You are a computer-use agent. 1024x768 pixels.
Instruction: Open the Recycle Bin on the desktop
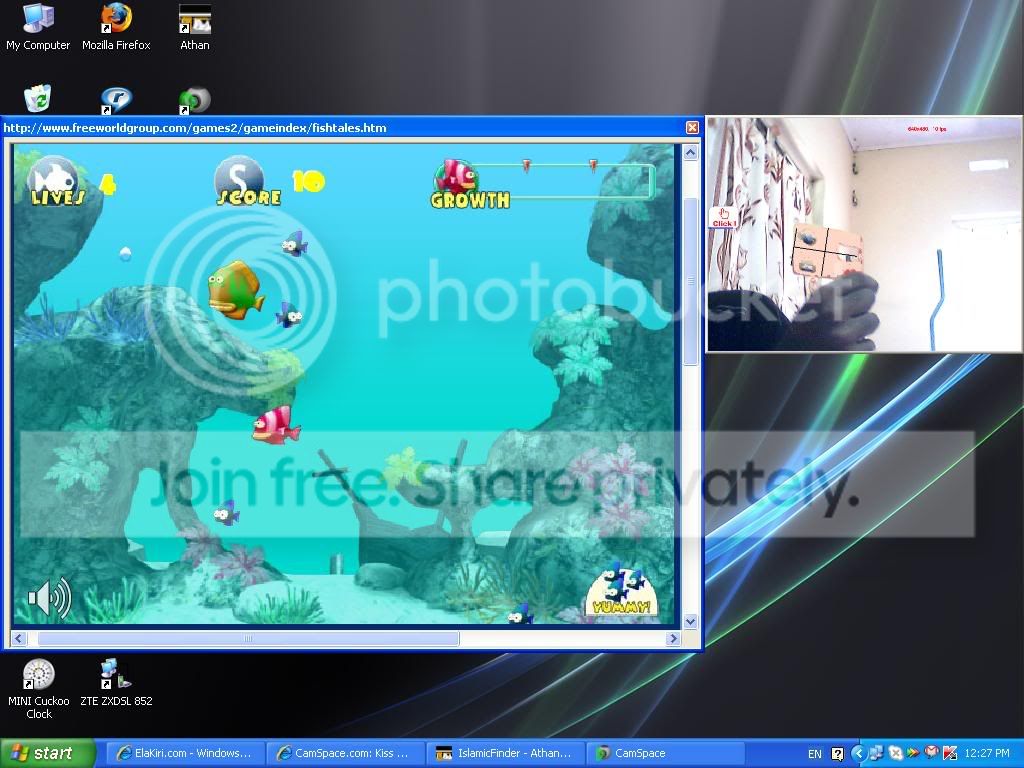coord(37,99)
